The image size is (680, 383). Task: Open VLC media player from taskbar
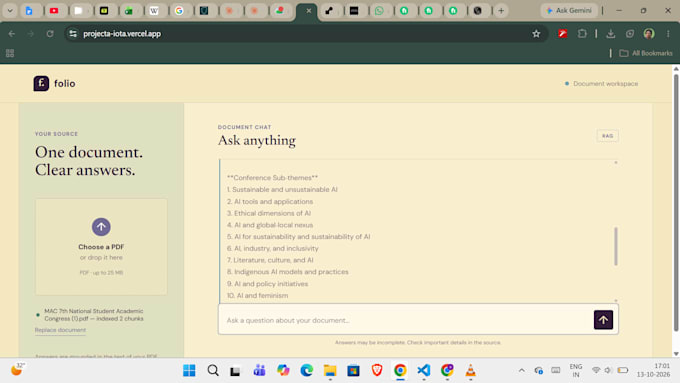click(x=471, y=370)
